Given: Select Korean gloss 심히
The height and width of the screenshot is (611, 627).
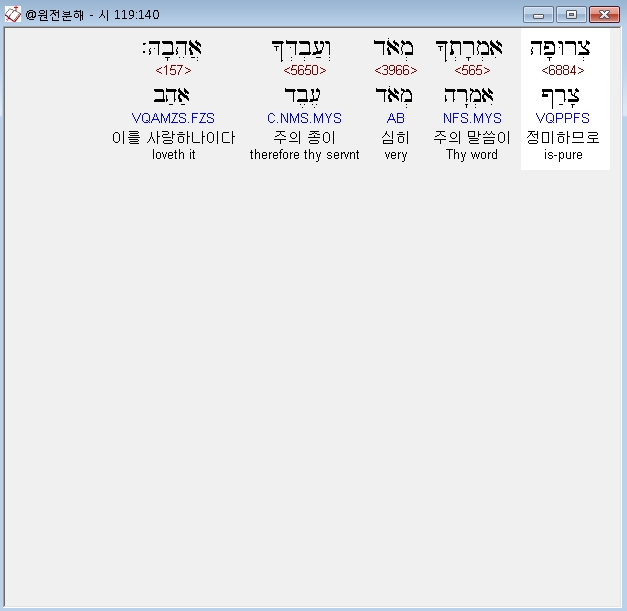Looking at the screenshot, I should tap(395, 138).
